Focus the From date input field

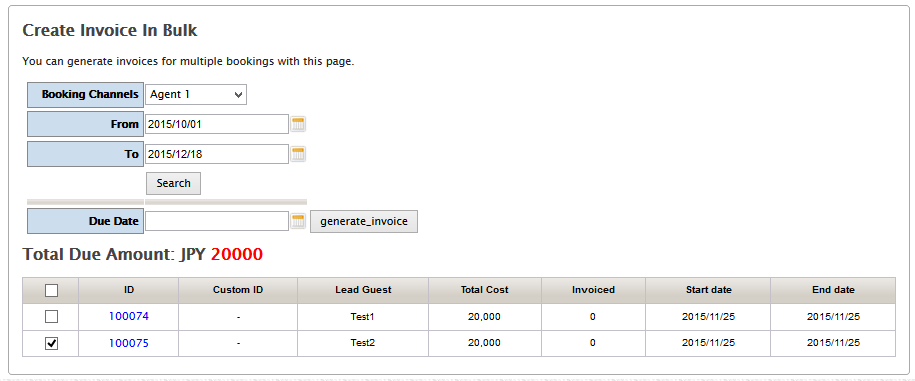(x=217, y=124)
